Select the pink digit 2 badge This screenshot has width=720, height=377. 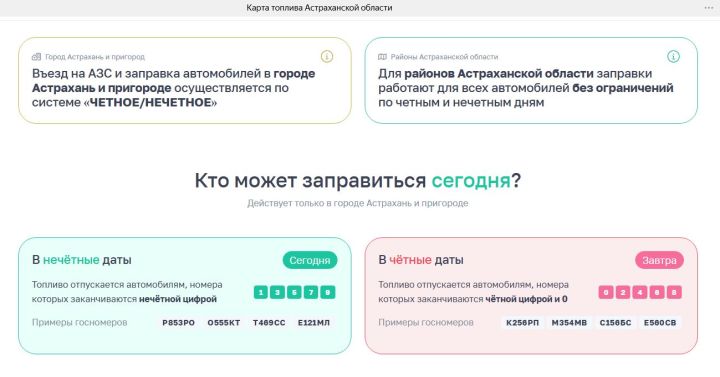coord(623,292)
